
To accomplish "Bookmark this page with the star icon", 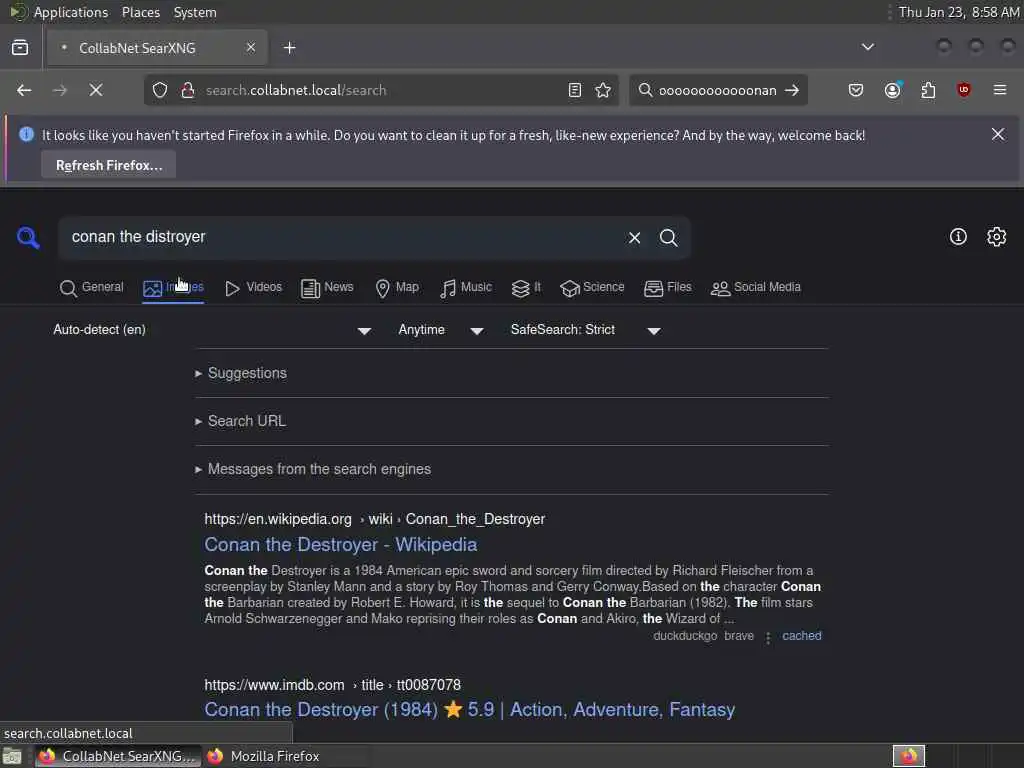I will [x=603, y=90].
